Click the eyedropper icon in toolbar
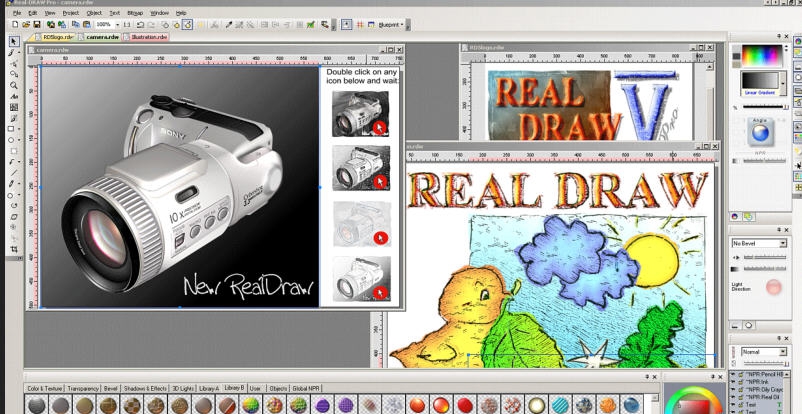The image size is (802, 414). 229,25
